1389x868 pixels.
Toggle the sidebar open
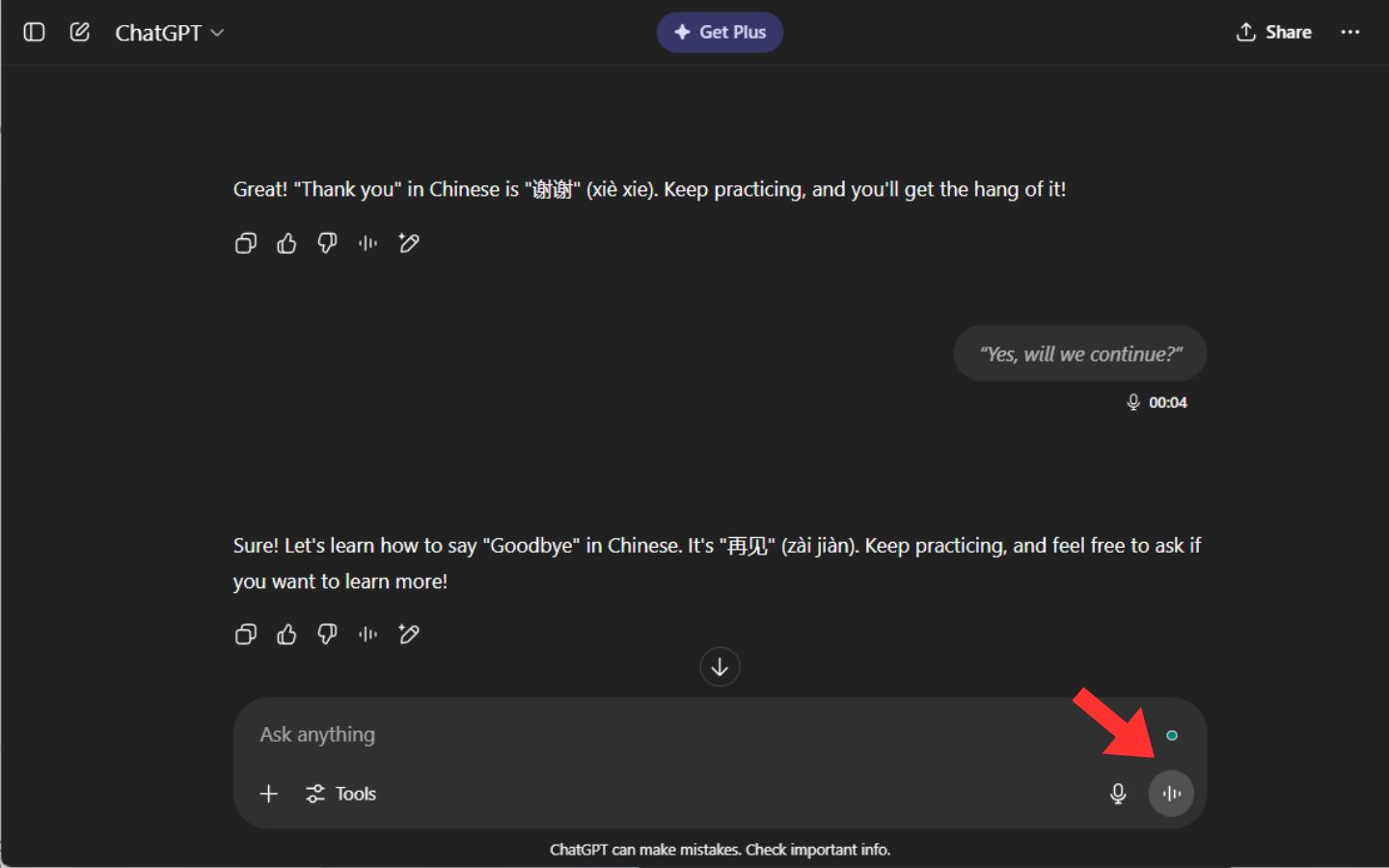[34, 32]
